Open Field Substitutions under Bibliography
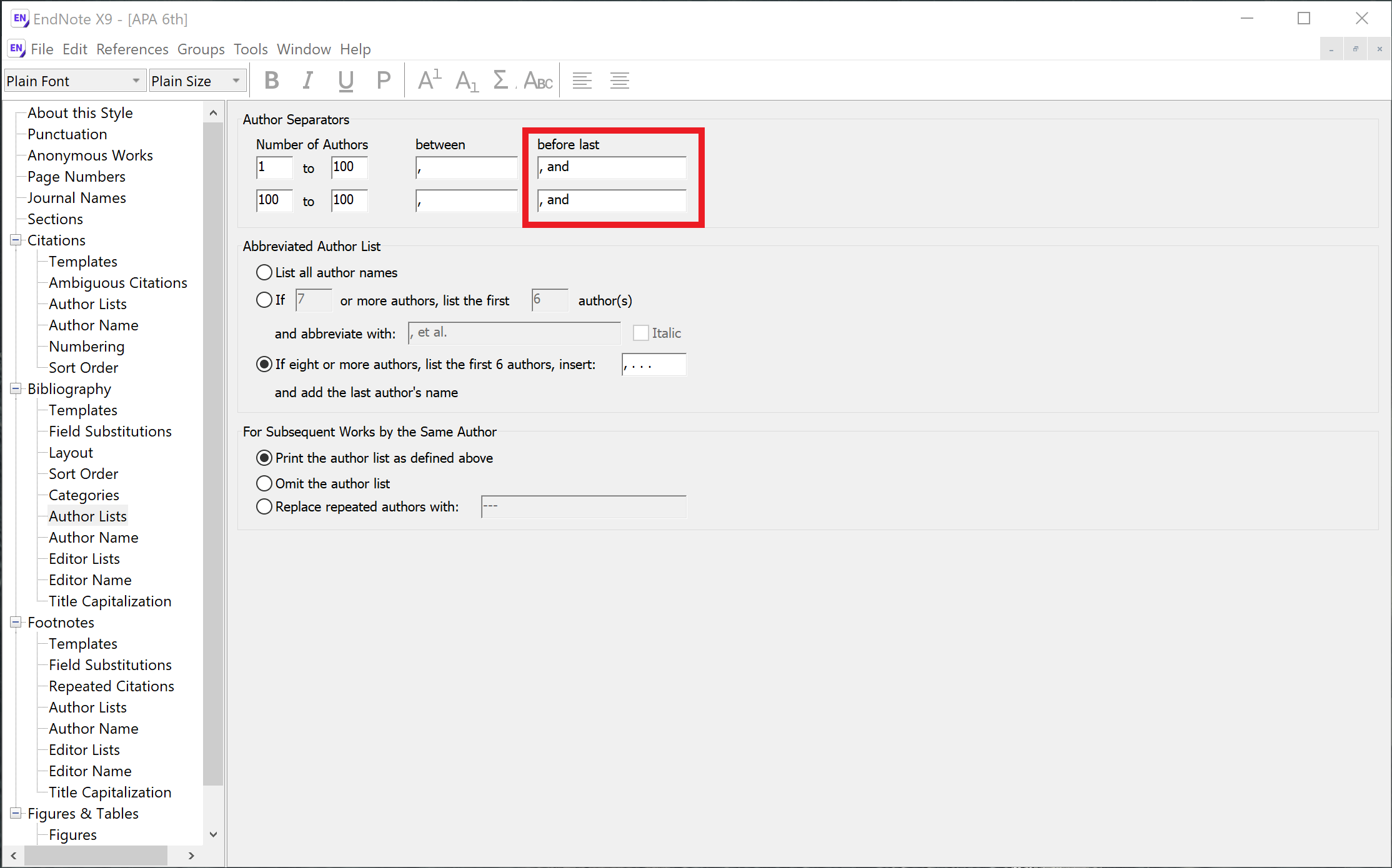 coord(110,432)
